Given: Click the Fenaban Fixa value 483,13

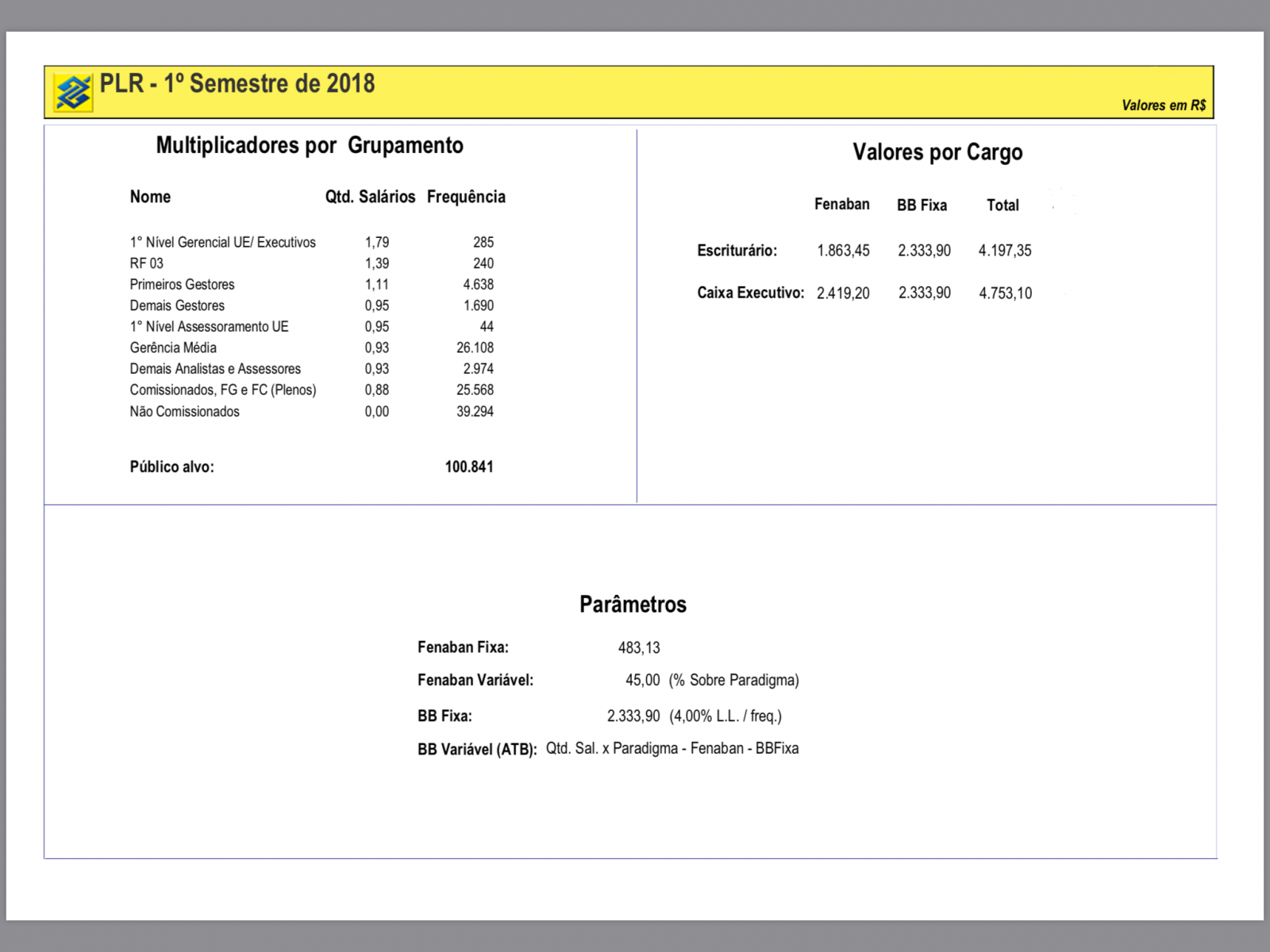Looking at the screenshot, I should pyautogui.click(x=639, y=648).
